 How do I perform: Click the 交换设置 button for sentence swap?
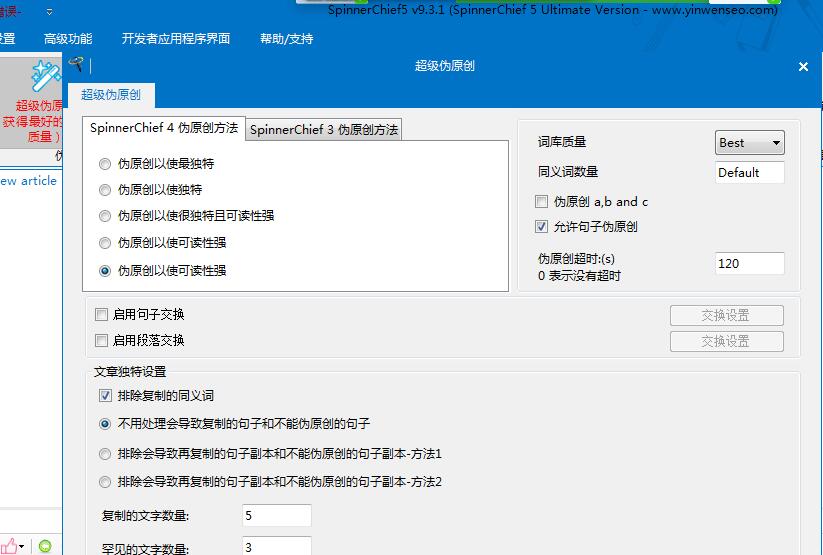(726, 315)
